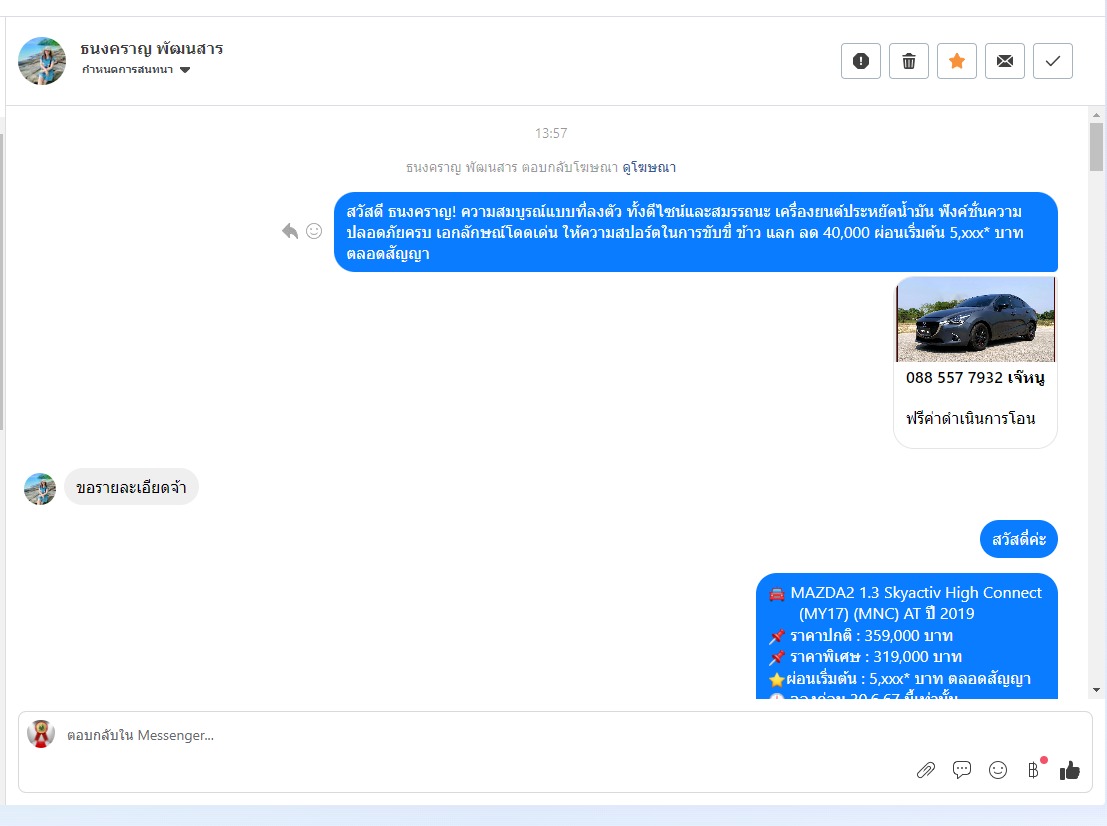Click customer avatar beside ขอรายละเอียดจ้า
The height and width of the screenshot is (826, 1107).
[x=40, y=489]
